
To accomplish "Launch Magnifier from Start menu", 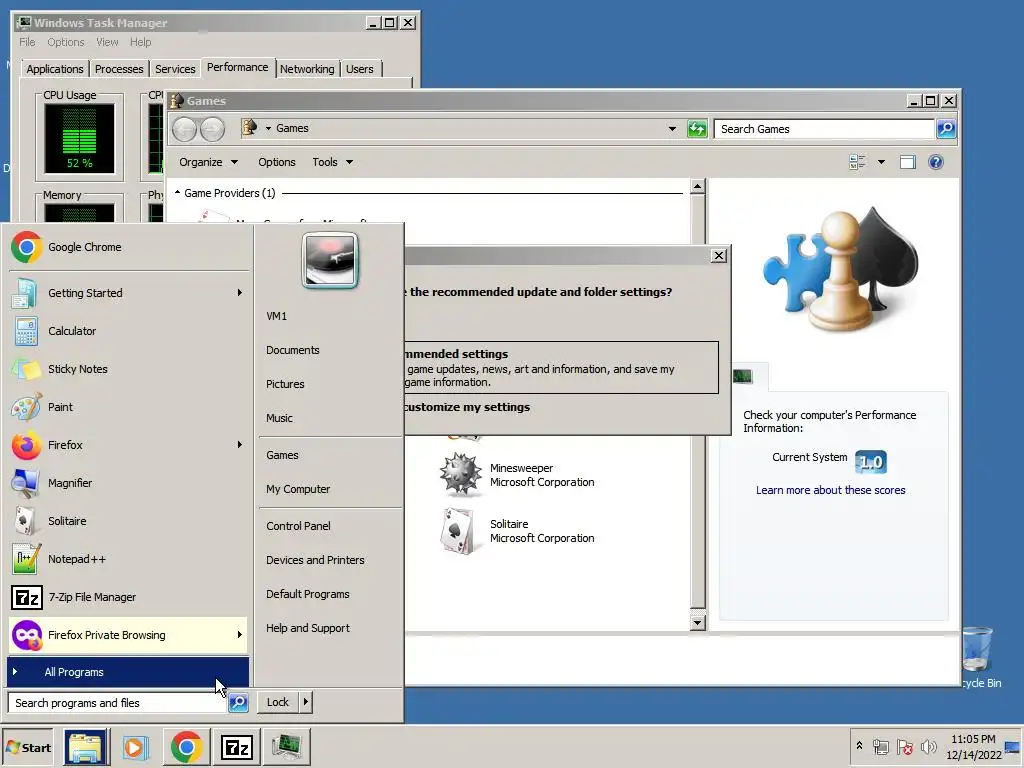I will (x=129, y=483).
